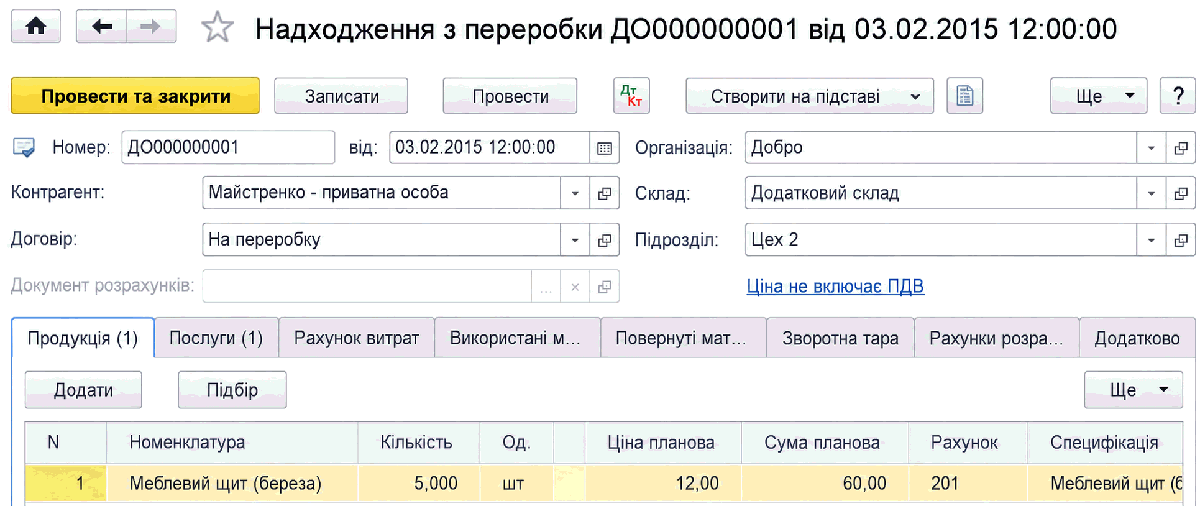Open the Використані м... tab
Image resolution: width=1200 pixels, height=506 pixels.
coord(517,338)
